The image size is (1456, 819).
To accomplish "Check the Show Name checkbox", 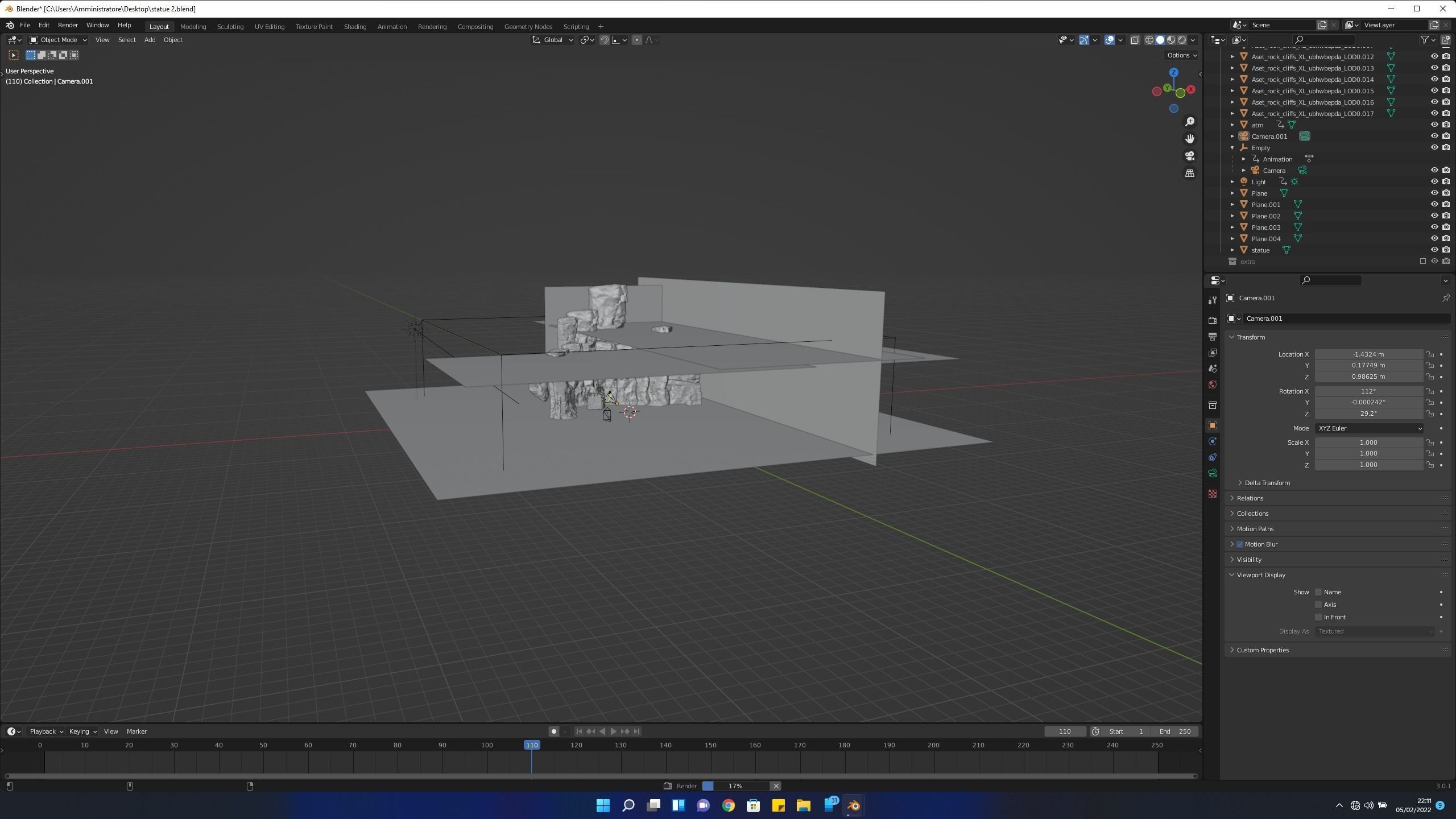I will (x=1318, y=592).
